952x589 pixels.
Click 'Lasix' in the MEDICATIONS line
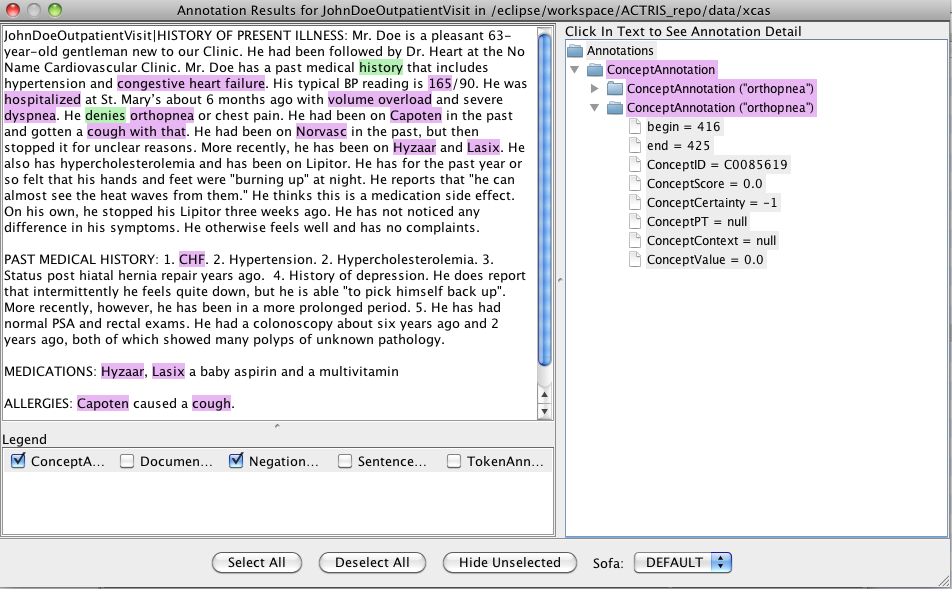pyautogui.click(x=168, y=371)
